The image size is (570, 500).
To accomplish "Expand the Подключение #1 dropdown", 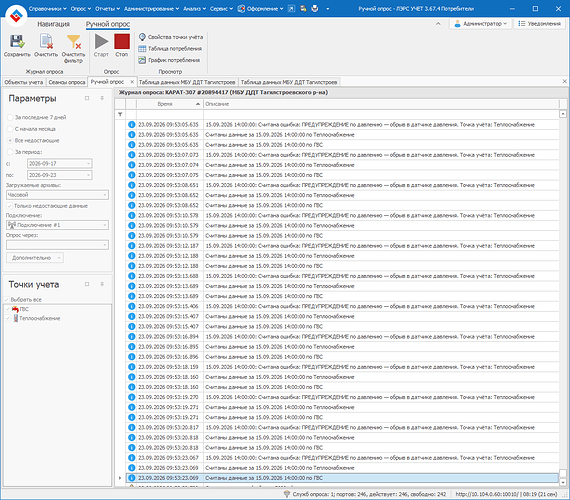I will point(57,225).
